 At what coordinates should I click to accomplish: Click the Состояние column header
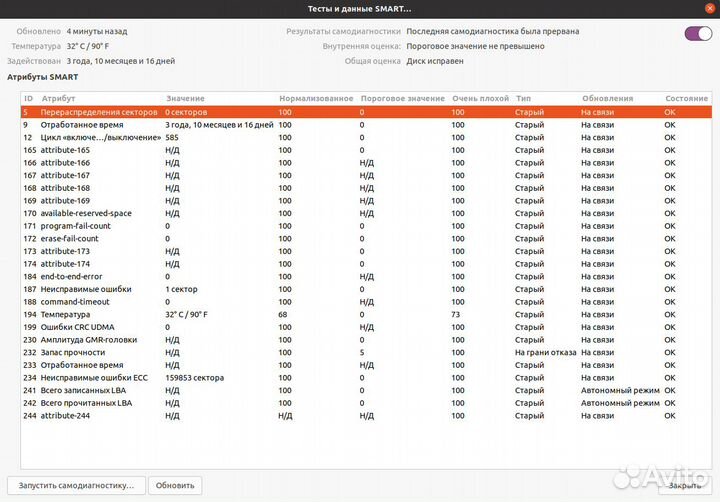[x=685, y=99]
